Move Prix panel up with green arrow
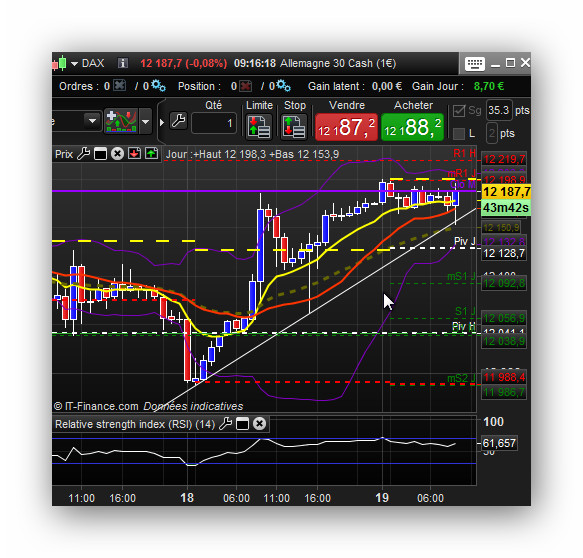Screen dimensions: 583x558 click(x=151, y=154)
